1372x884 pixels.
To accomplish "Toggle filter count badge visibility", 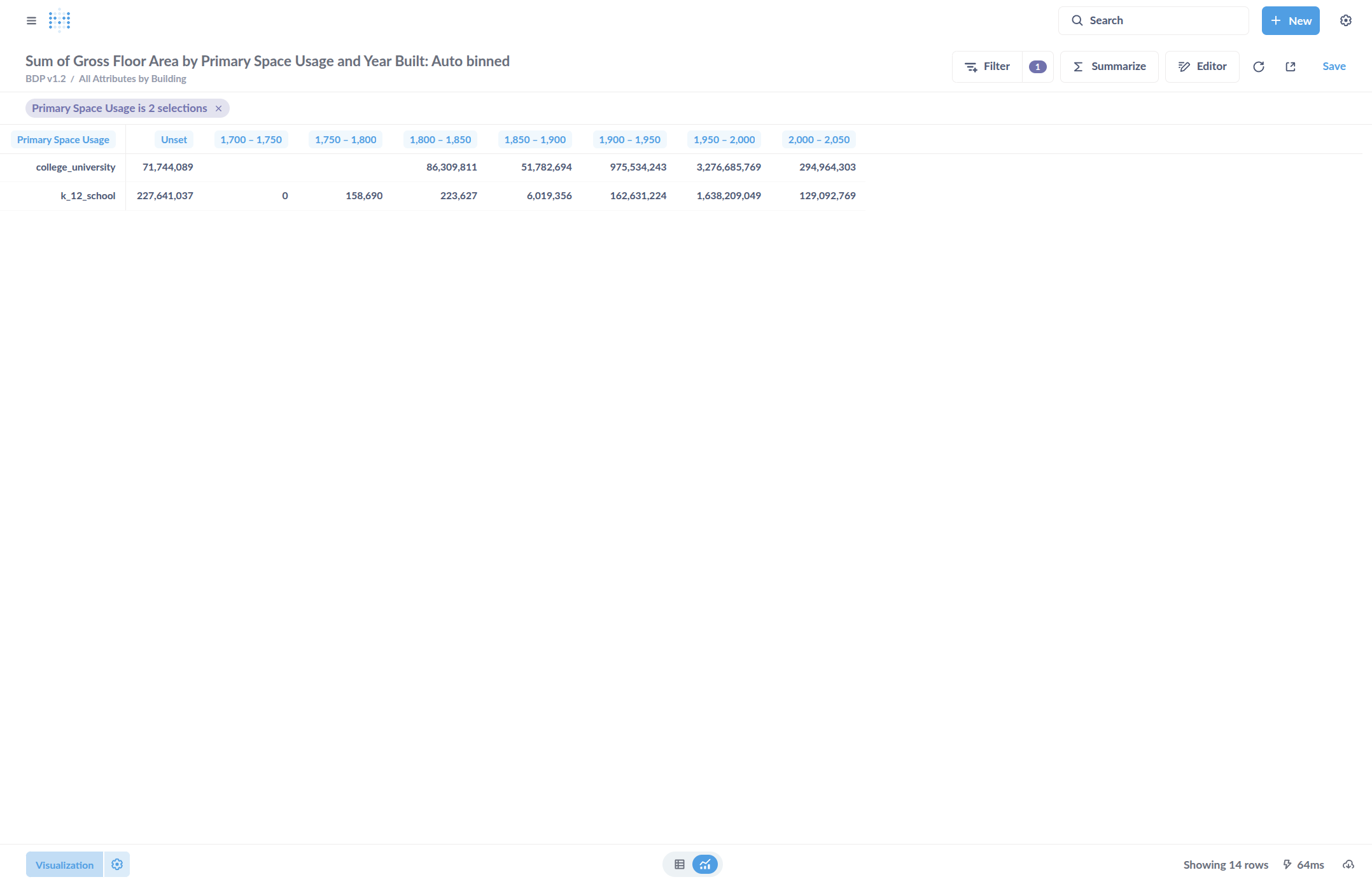I will [1037, 67].
